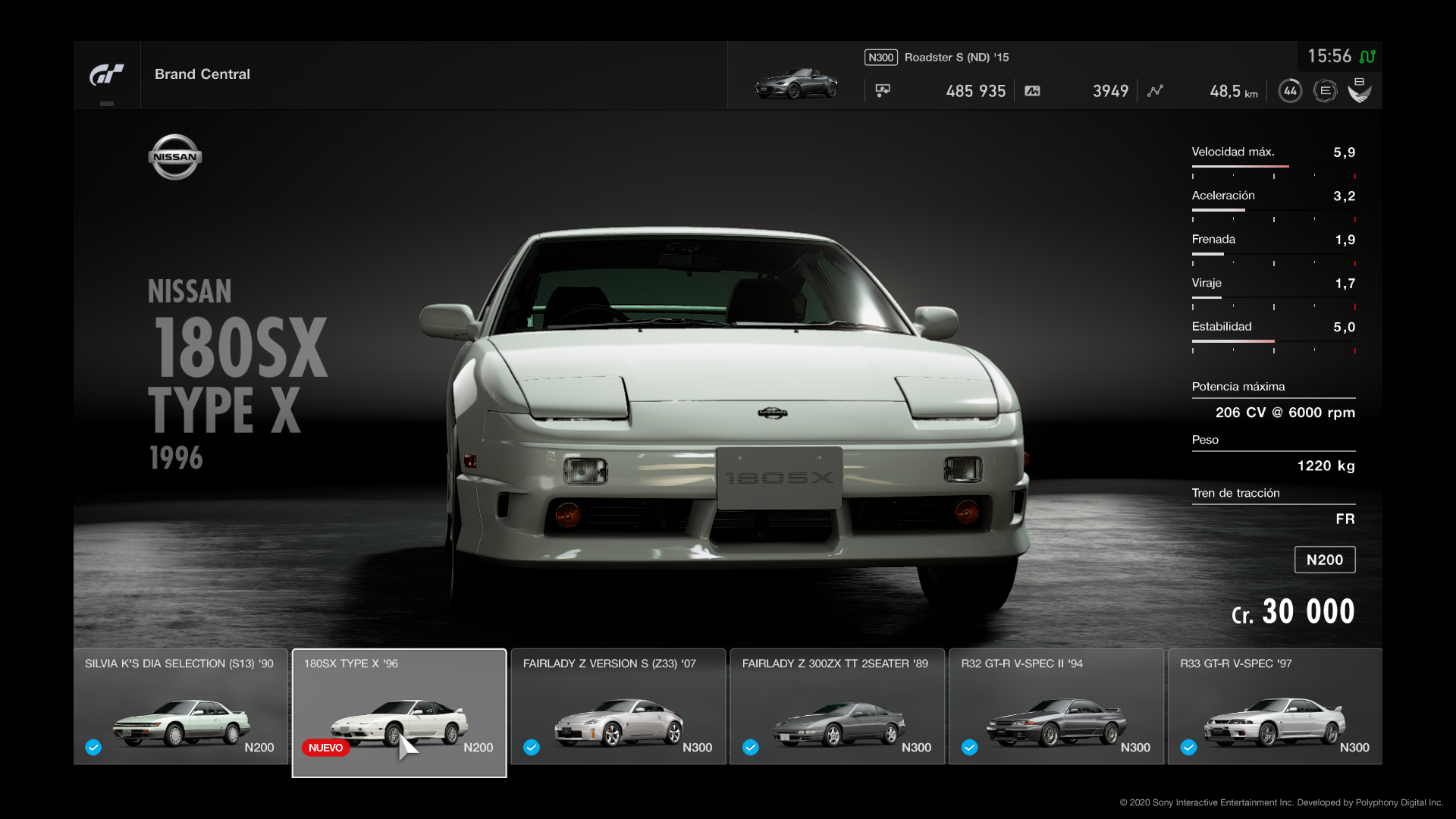This screenshot has width=1456, height=819.
Task: Click the Nissan brand logo
Action: pos(175,157)
